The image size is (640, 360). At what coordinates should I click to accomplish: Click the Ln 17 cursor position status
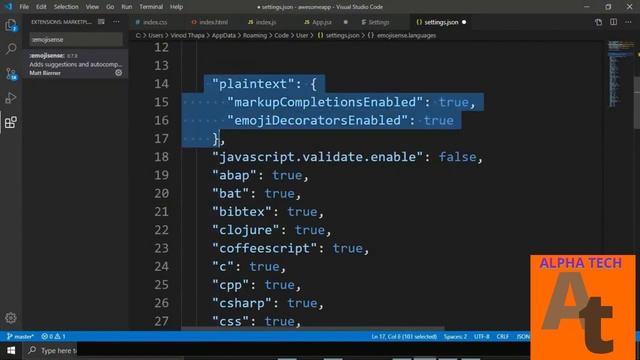(x=404, y=337)
